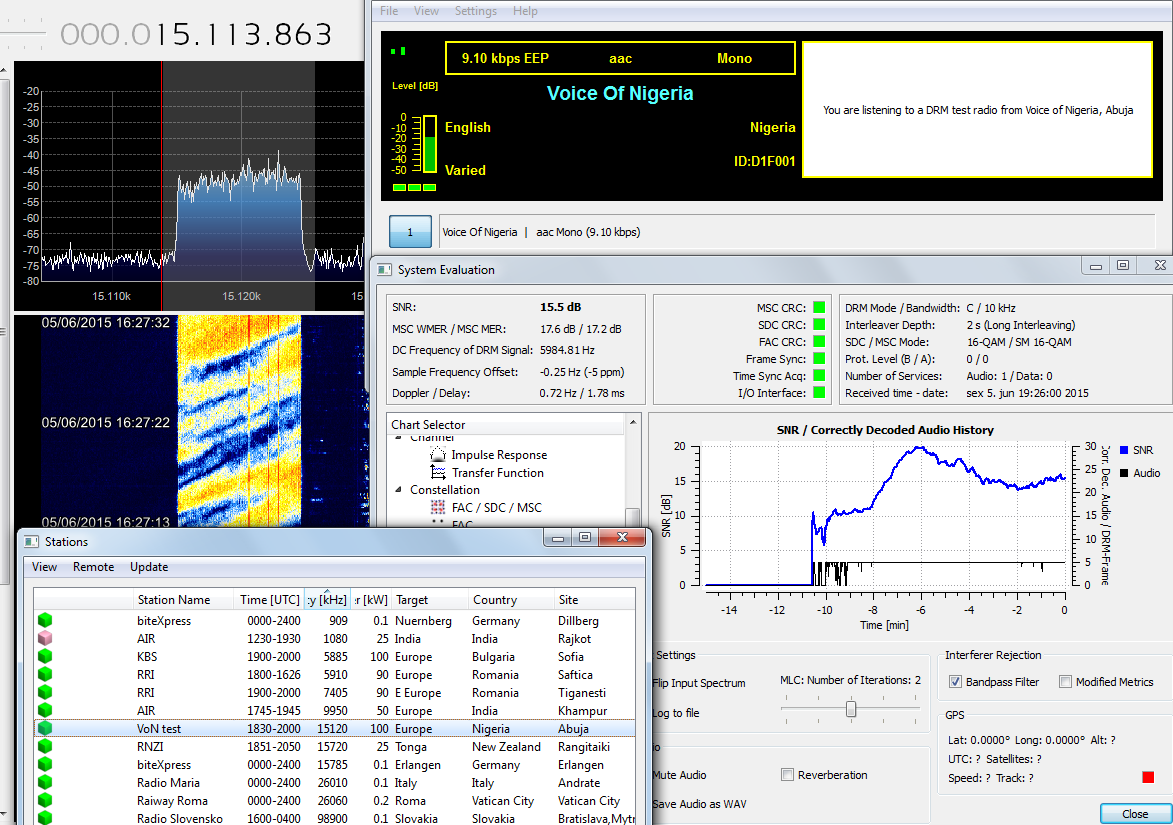
Task: Click the Close button in System Evaluation
Action: click(1135, 814)
